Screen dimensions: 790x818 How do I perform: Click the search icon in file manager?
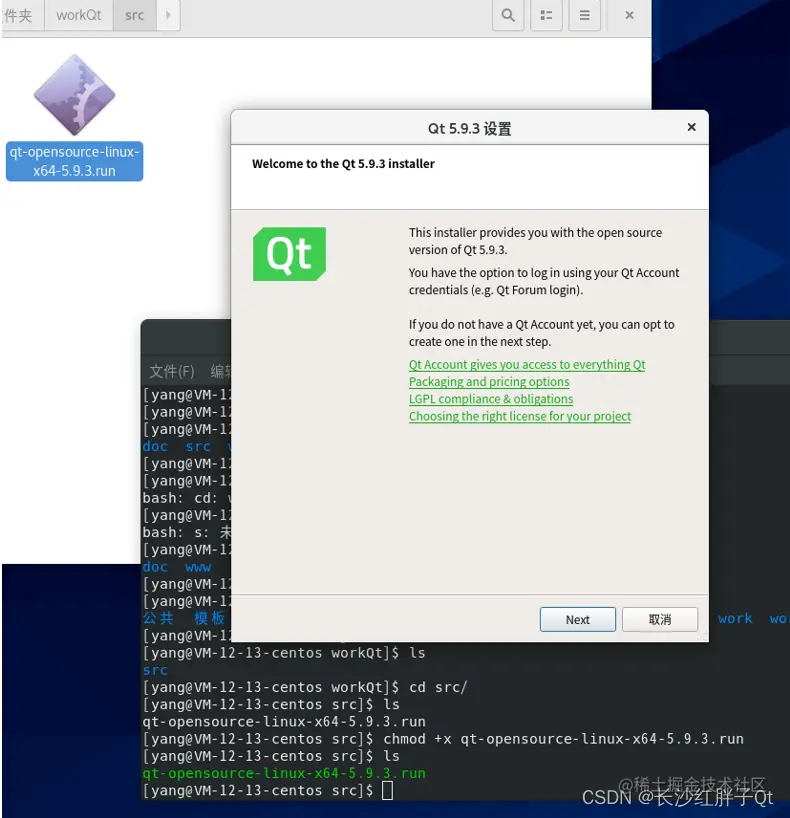tap(508, 15)
